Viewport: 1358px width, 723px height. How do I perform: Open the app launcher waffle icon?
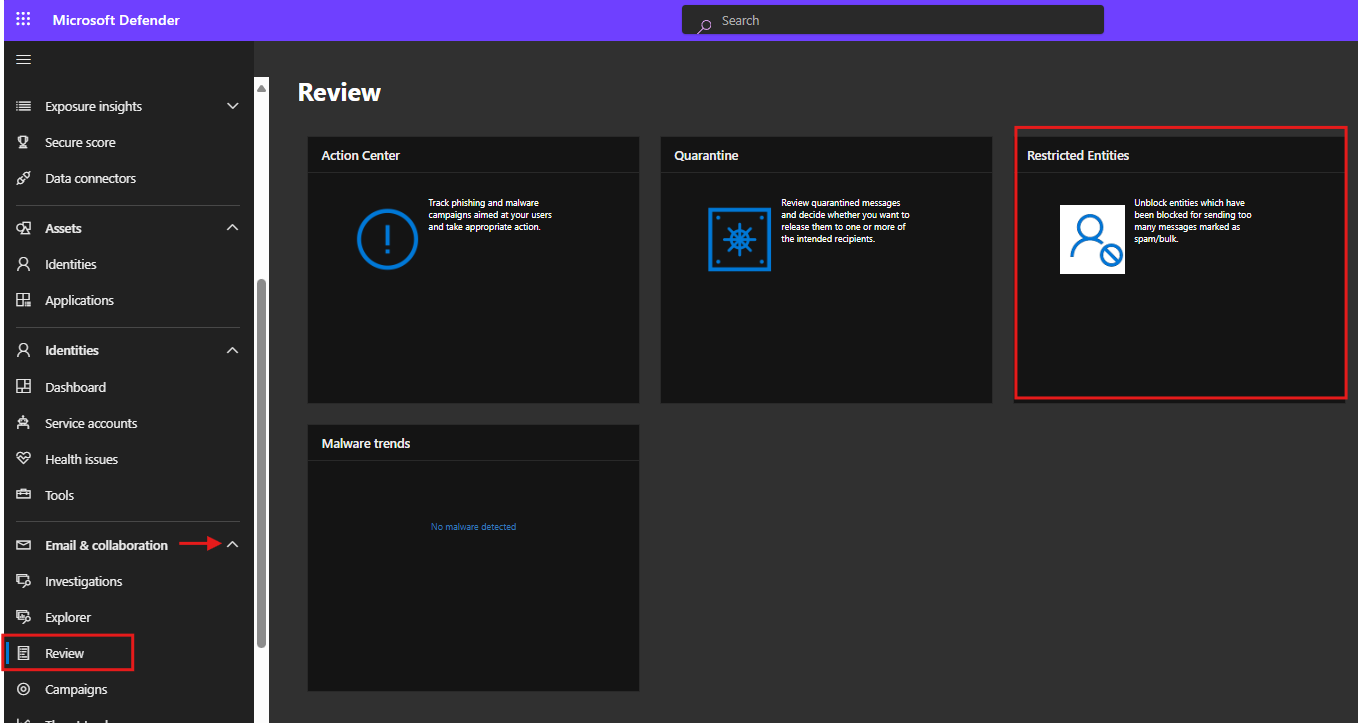coord(23,20)
